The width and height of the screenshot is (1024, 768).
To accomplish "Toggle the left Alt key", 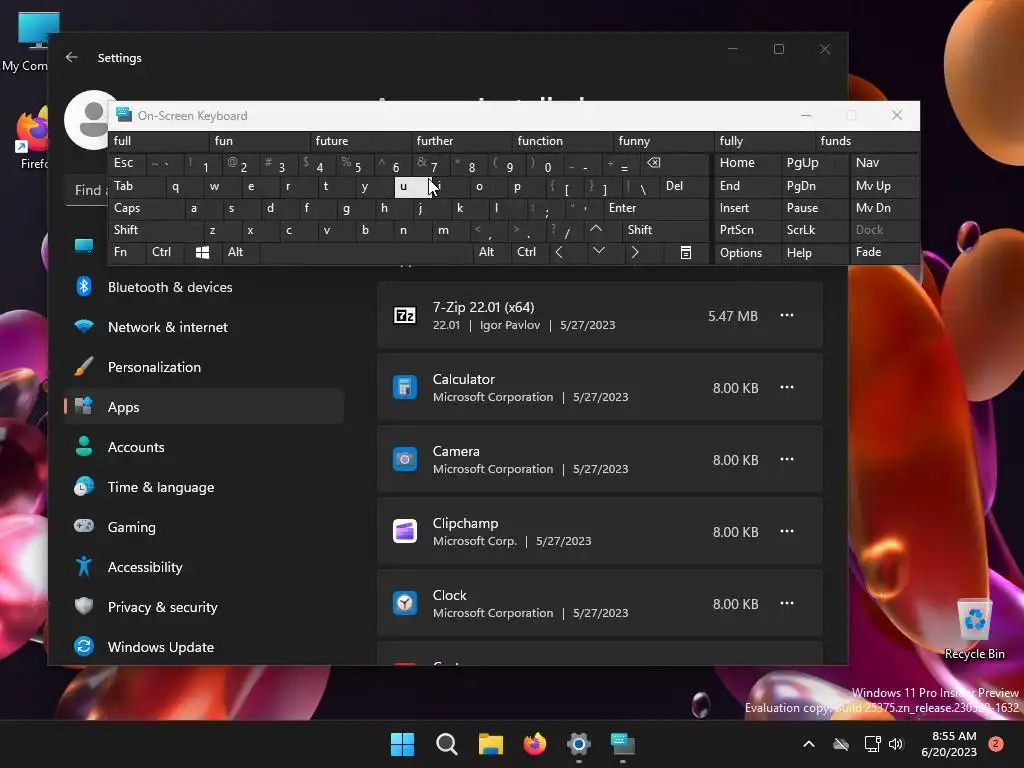I will 240,253.
